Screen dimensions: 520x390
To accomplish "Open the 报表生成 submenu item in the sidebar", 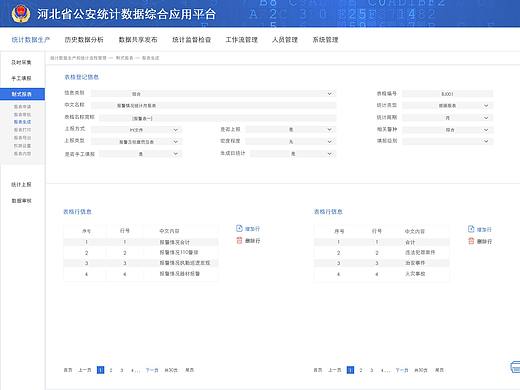I will pyautogui.click(x=22, y=122).
